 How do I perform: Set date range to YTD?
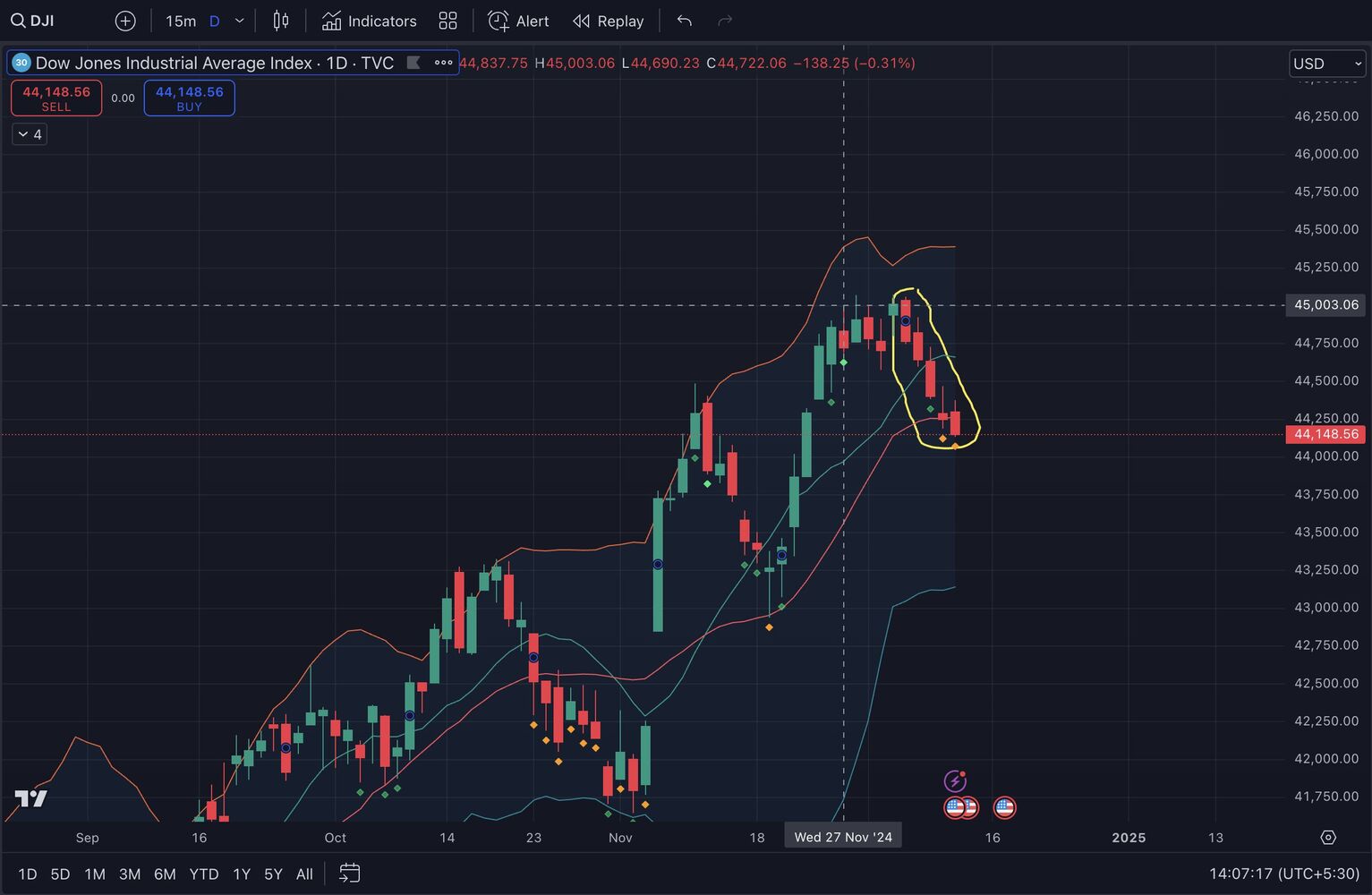click(204, 874)
